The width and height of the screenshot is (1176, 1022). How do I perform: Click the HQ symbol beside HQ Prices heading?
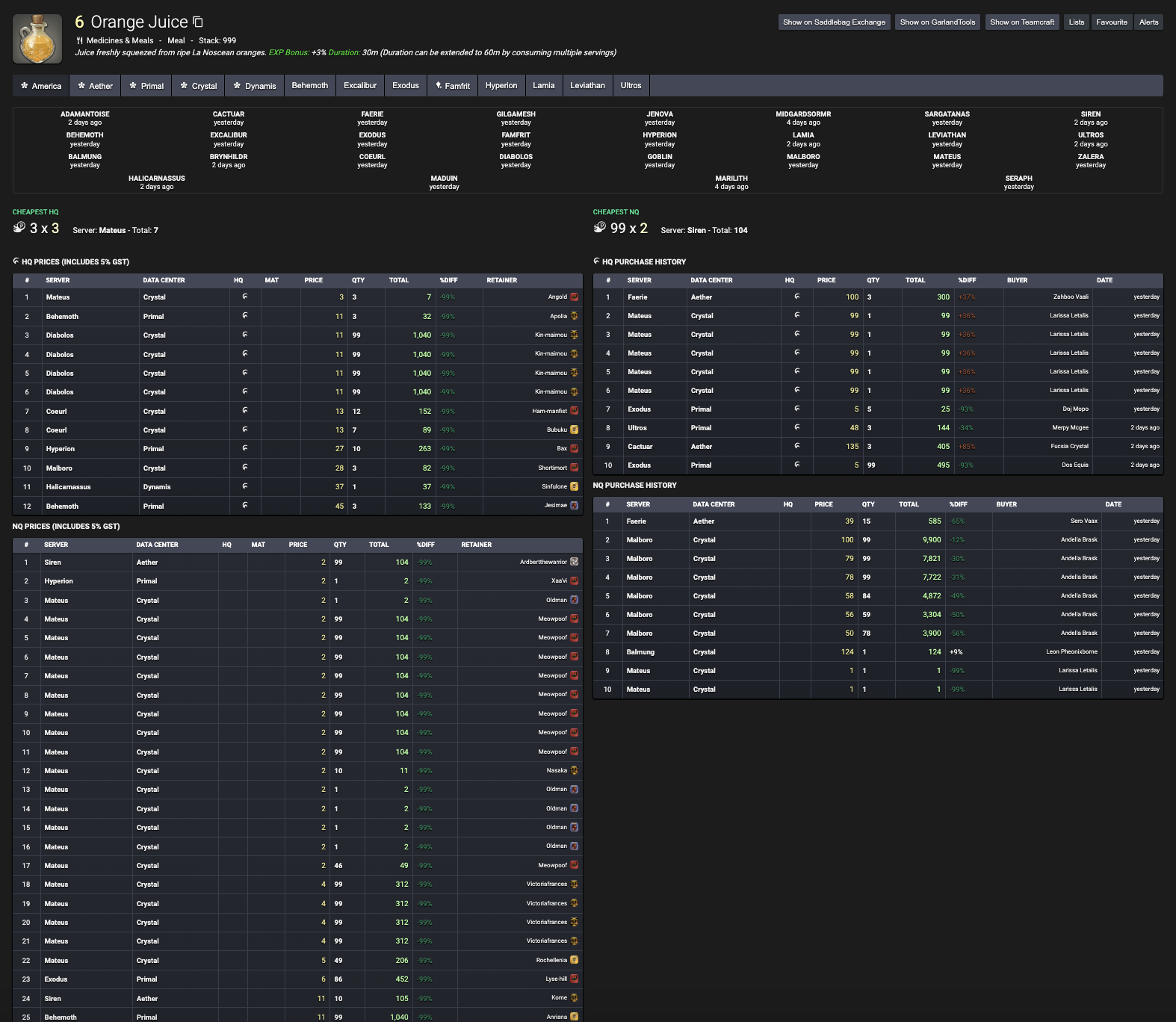coord(16,261)
